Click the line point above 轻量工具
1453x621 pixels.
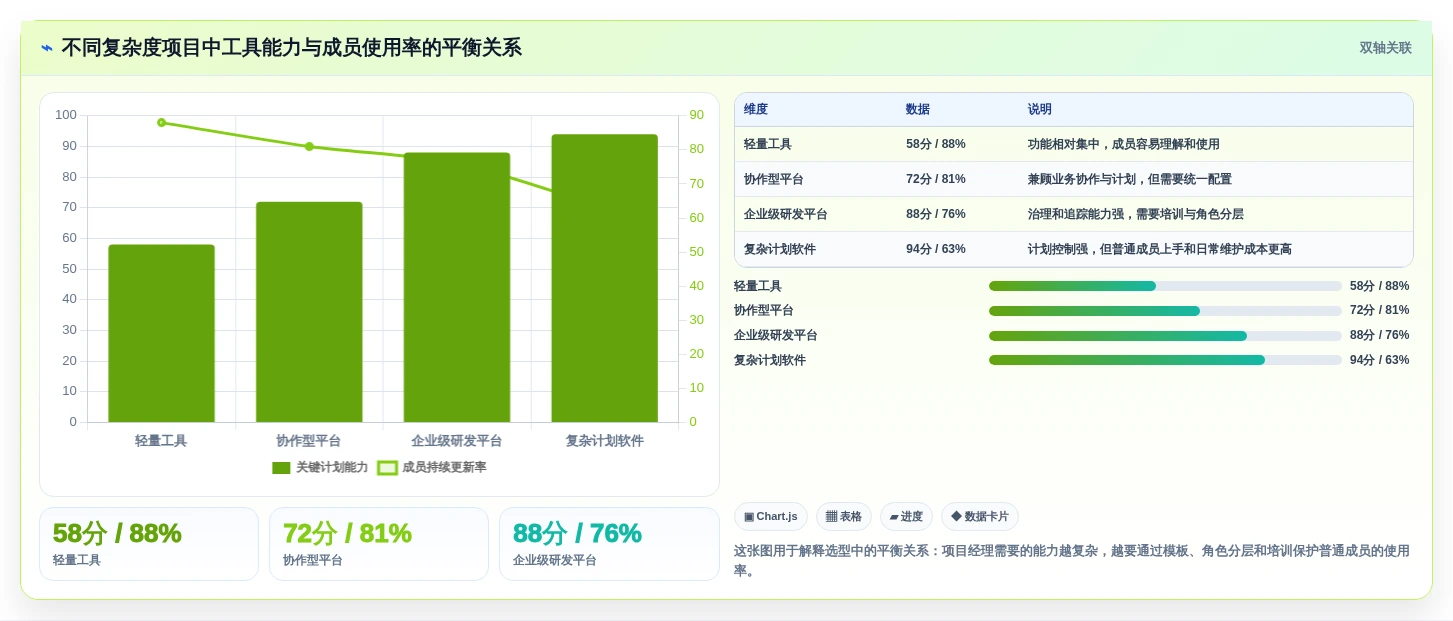tap(161, 122)
